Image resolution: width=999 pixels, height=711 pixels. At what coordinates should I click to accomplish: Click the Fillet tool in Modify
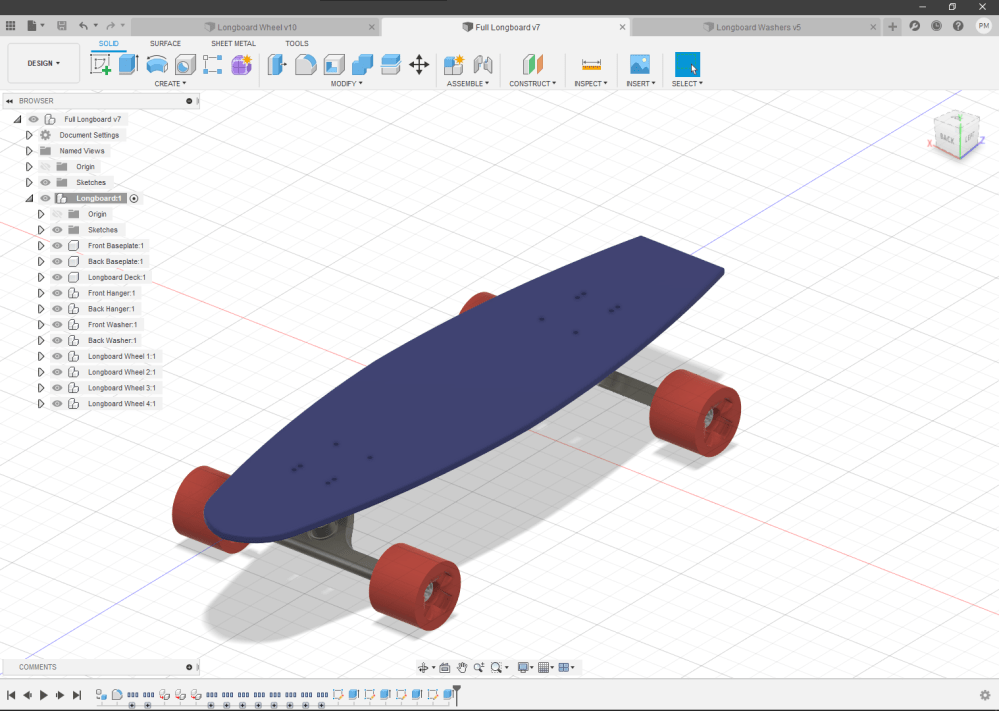306,65
